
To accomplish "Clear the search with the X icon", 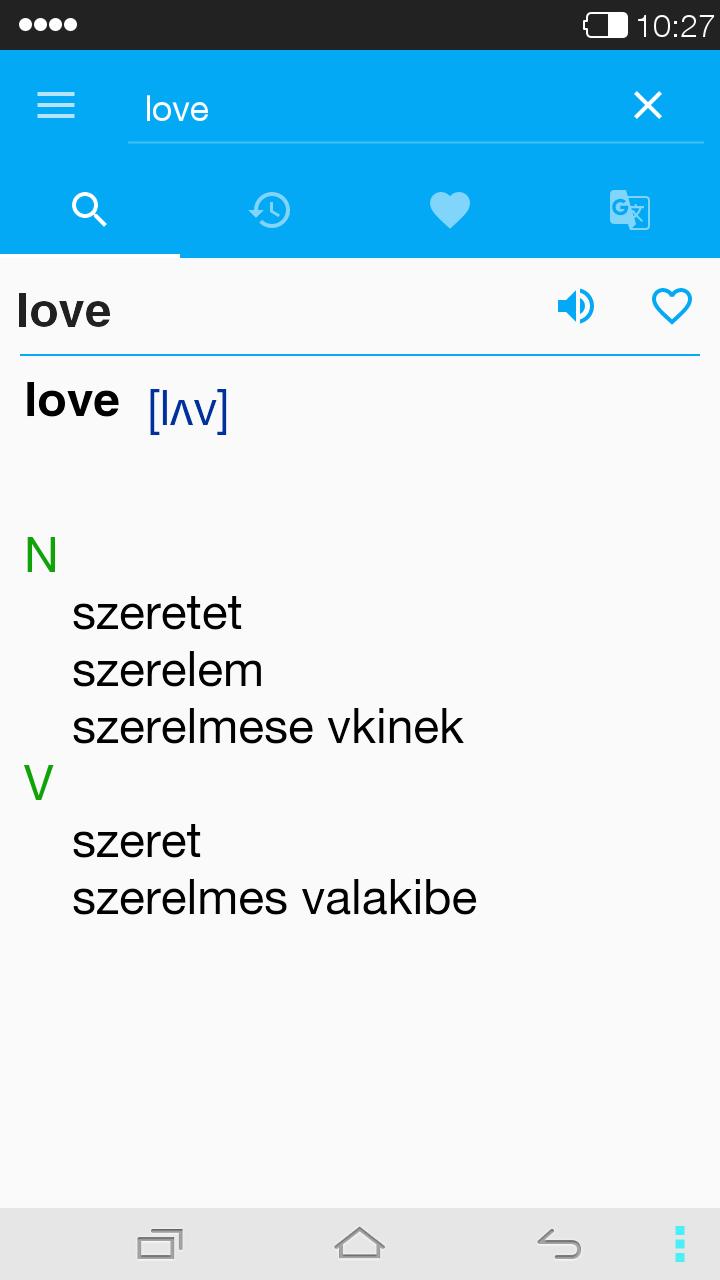I will [648, 105].
